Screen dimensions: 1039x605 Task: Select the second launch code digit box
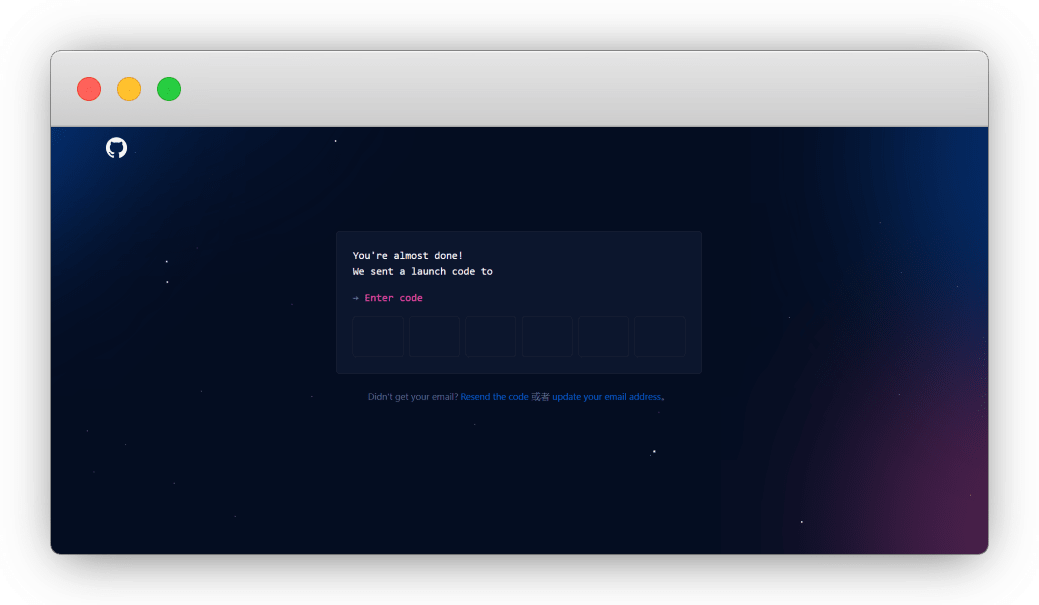[x=434, y=336]
